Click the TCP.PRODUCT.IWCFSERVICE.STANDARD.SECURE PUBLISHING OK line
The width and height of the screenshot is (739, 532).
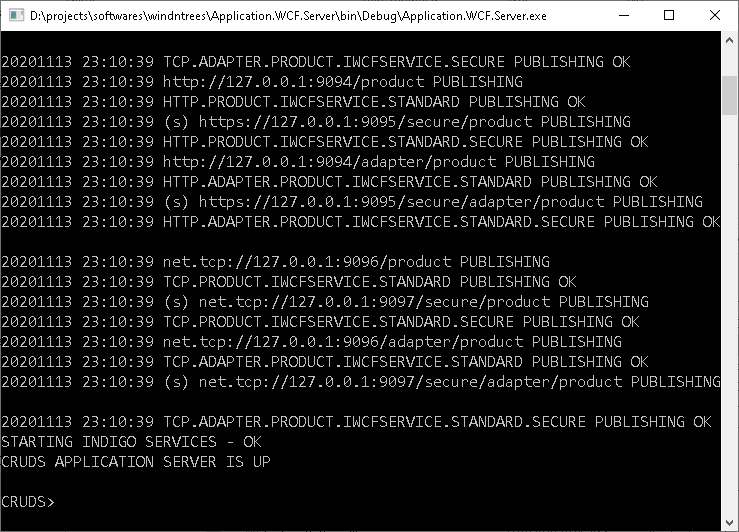coord(320,322)
